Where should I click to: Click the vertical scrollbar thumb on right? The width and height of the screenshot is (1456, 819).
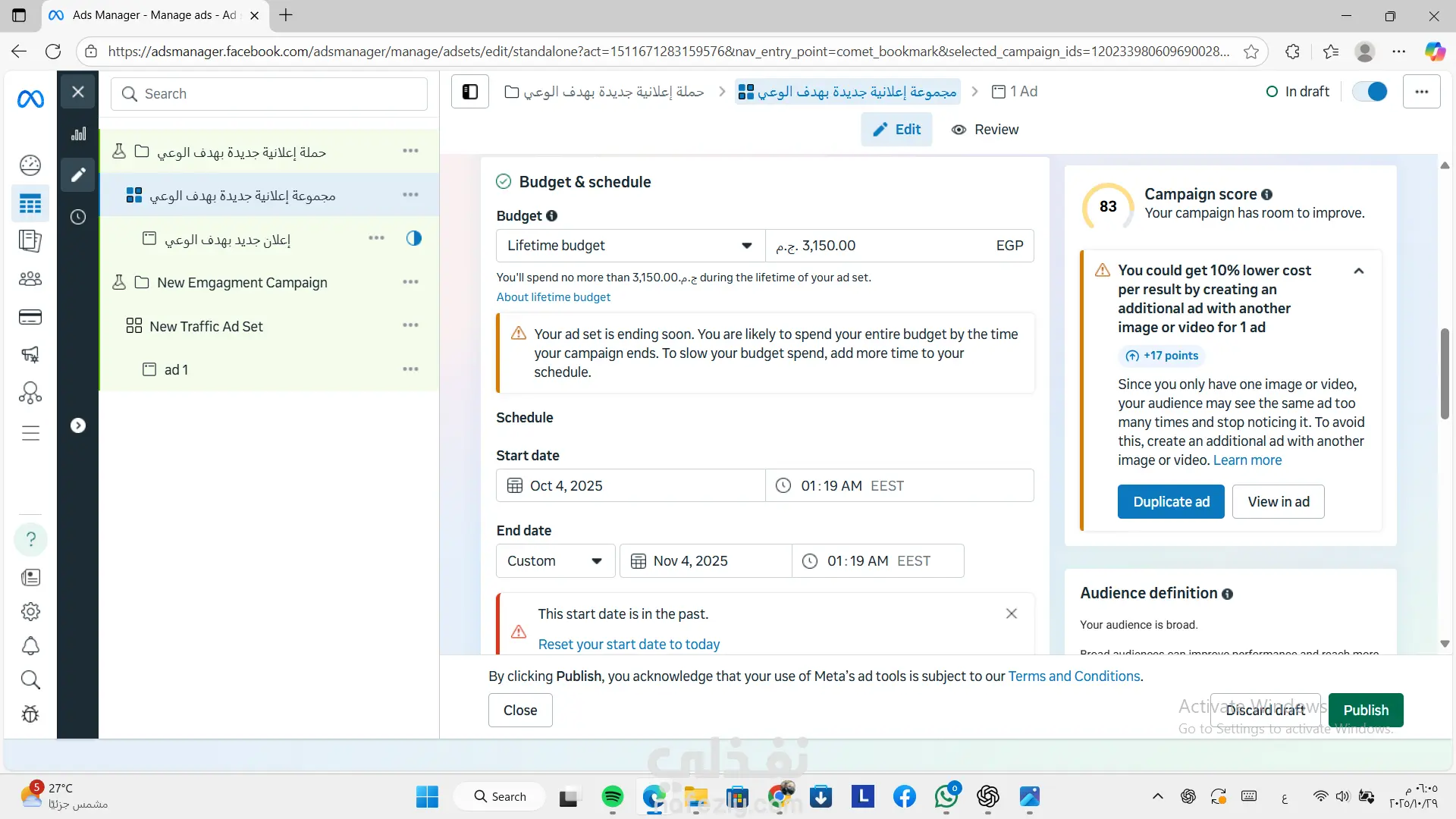pyautogui.click(x=1445, y=373)
